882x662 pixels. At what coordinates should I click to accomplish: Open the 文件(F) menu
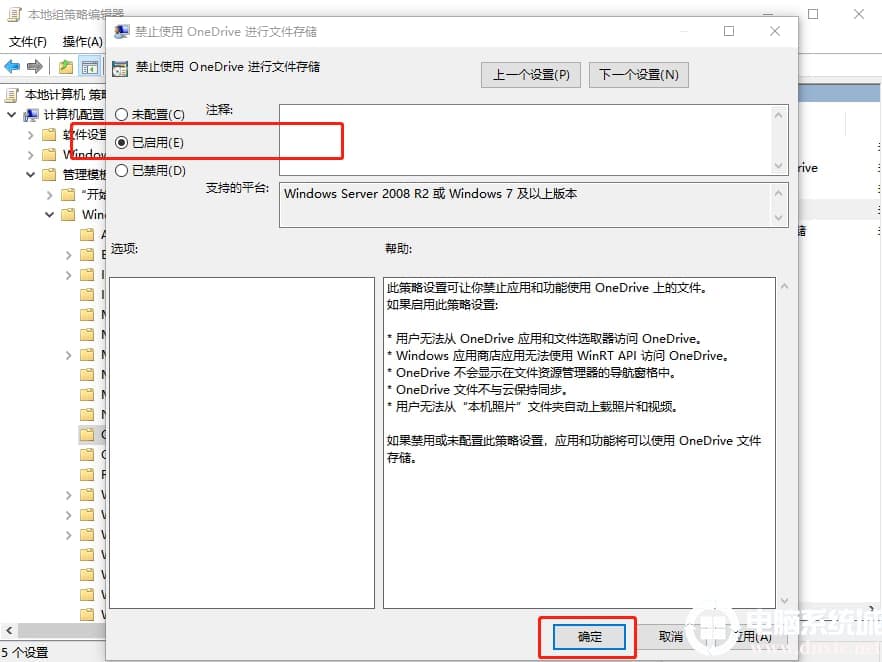point(28,42)
